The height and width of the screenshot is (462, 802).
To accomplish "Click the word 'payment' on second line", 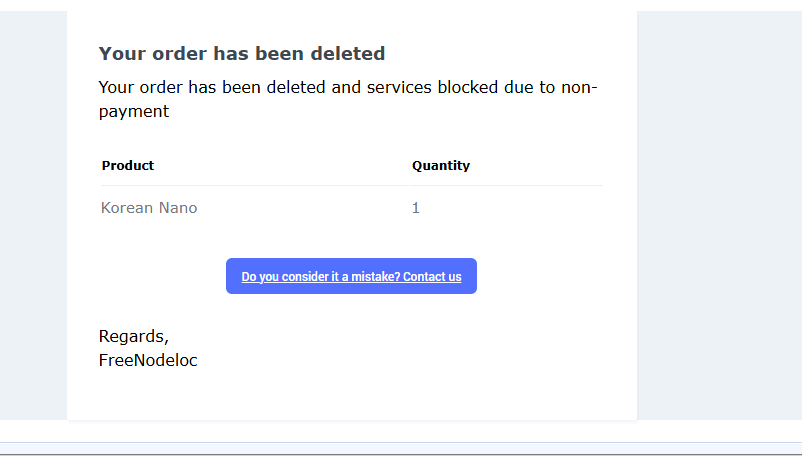I will click(133, 112).
